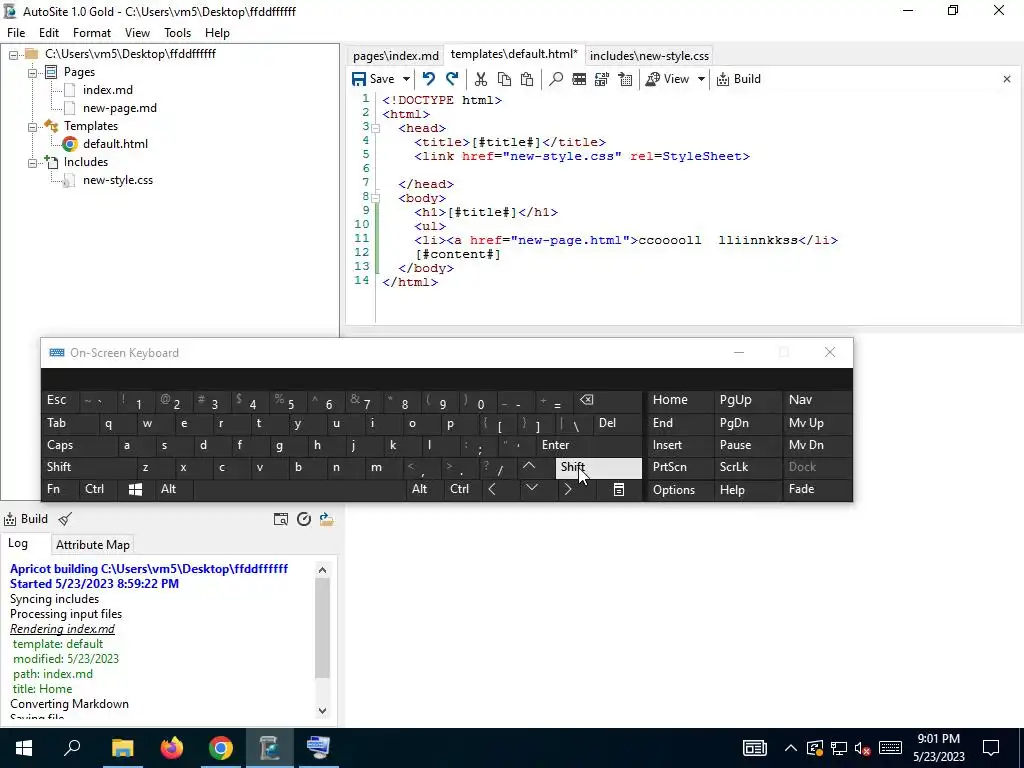Screen dimensions: 1024x768
Task: Collapse the Includes tree node
Action: [x=32, y=163]
